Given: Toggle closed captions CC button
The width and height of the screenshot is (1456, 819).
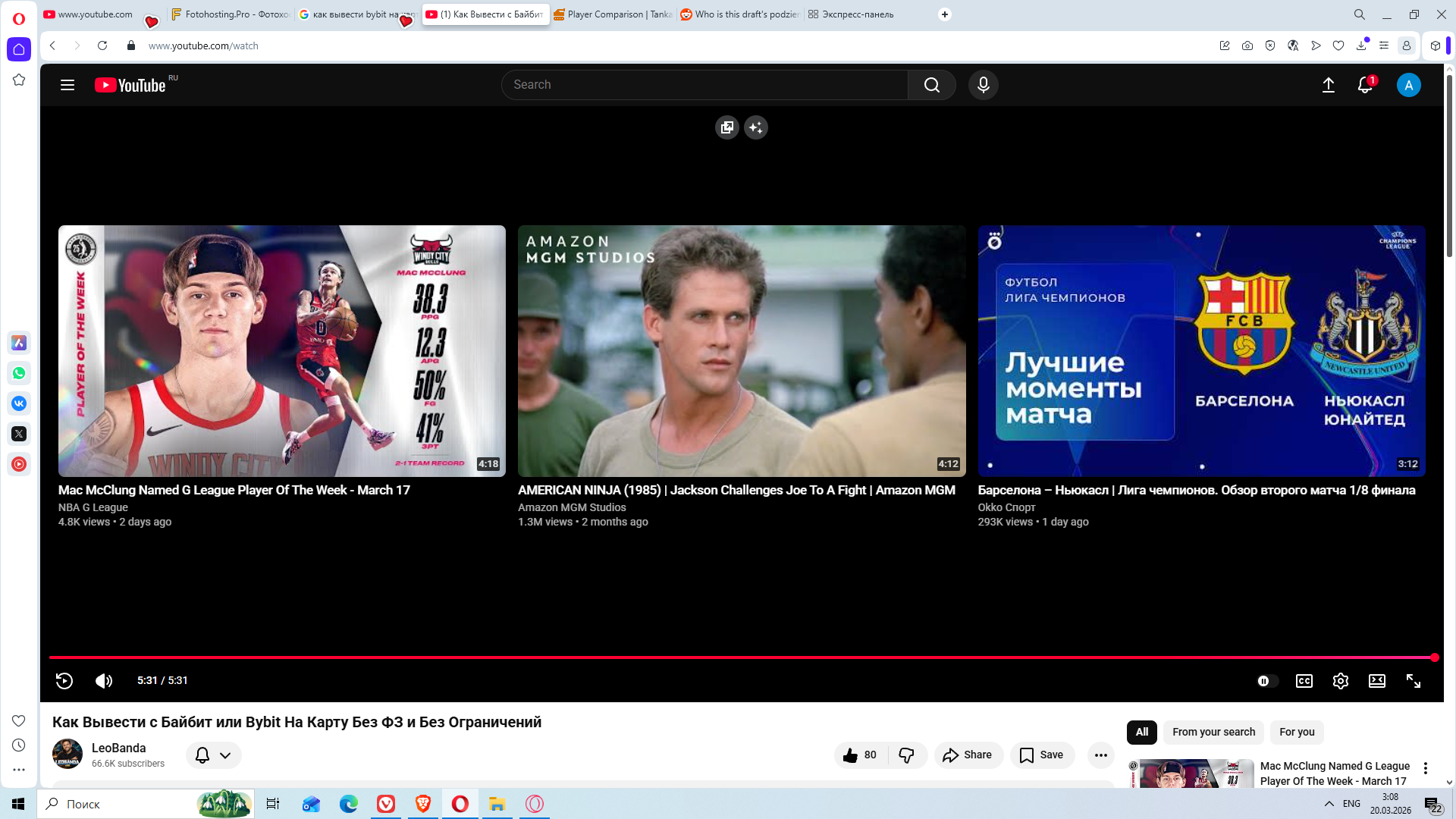Looking at the screenshot, I should point(1304,681).
